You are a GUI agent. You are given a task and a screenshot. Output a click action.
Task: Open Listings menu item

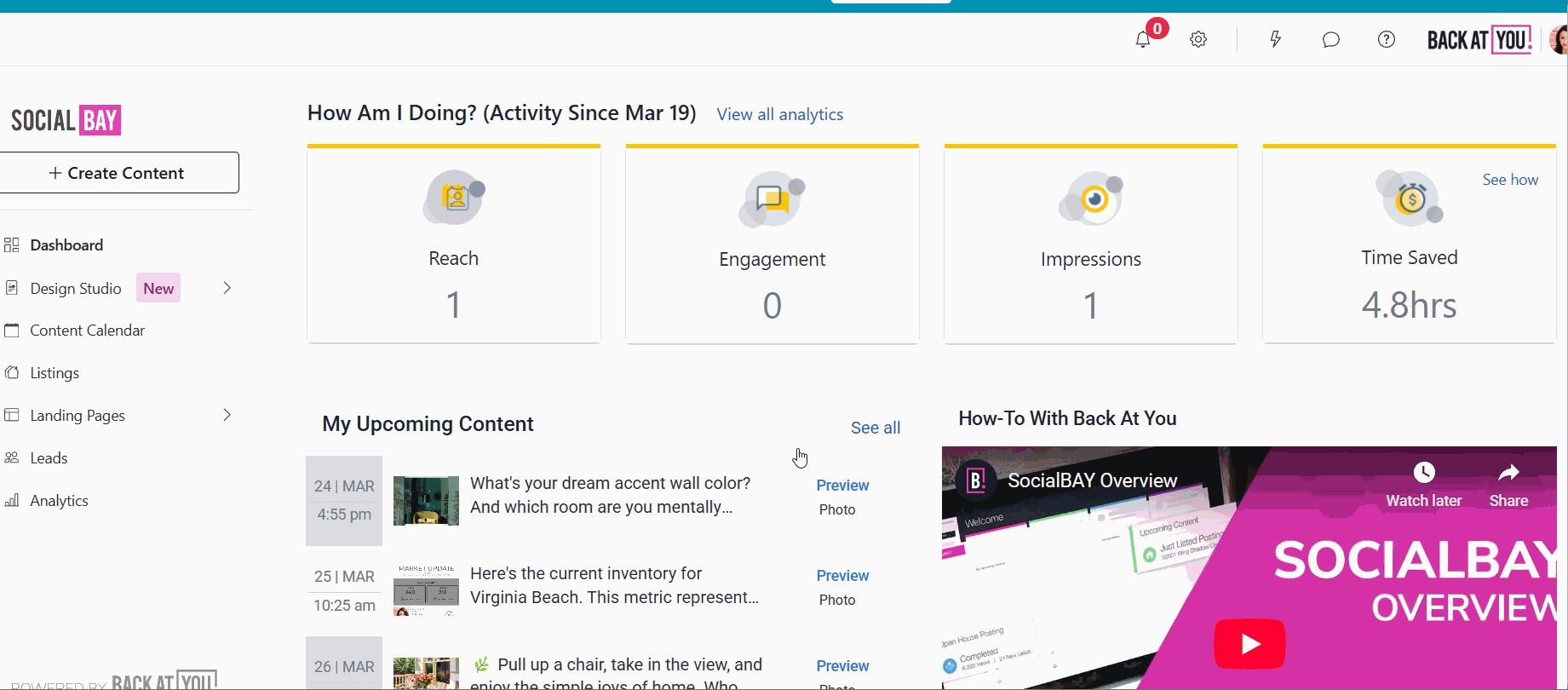click(x=55, y=373)
